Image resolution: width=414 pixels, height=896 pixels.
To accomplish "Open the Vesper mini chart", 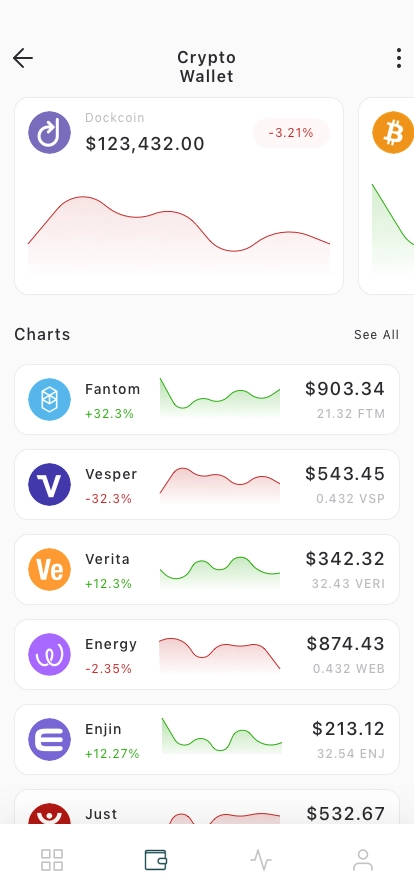I will pos(220,486).
